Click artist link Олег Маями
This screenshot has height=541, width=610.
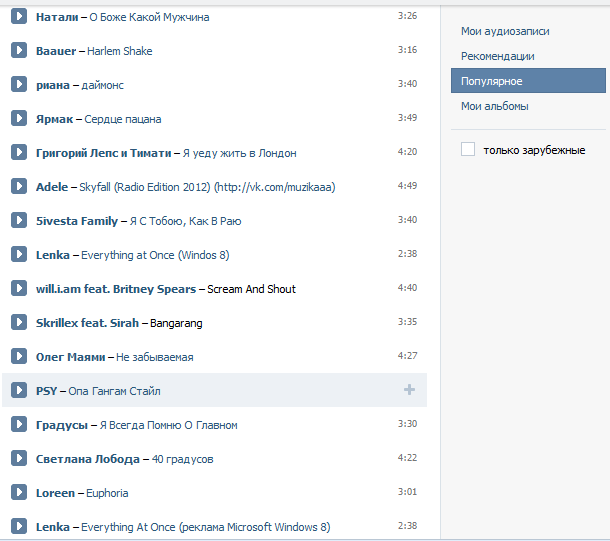pyautogui.click(x=70, y=357)
